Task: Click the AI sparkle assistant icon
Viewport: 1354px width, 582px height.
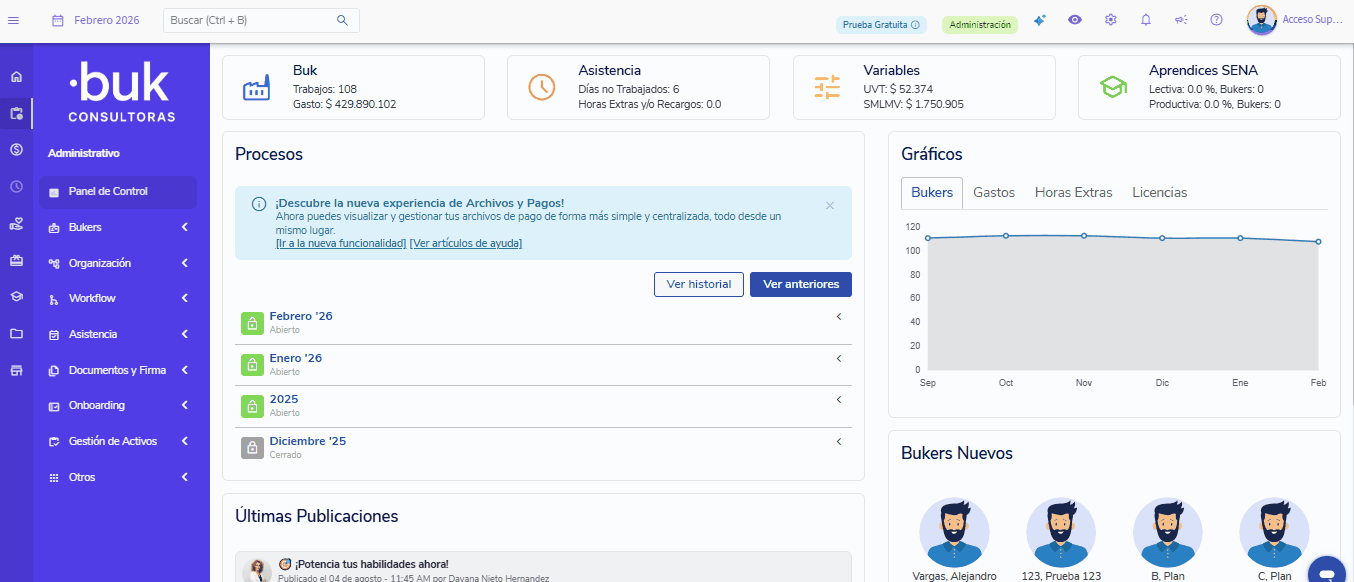Action: 1039,20
